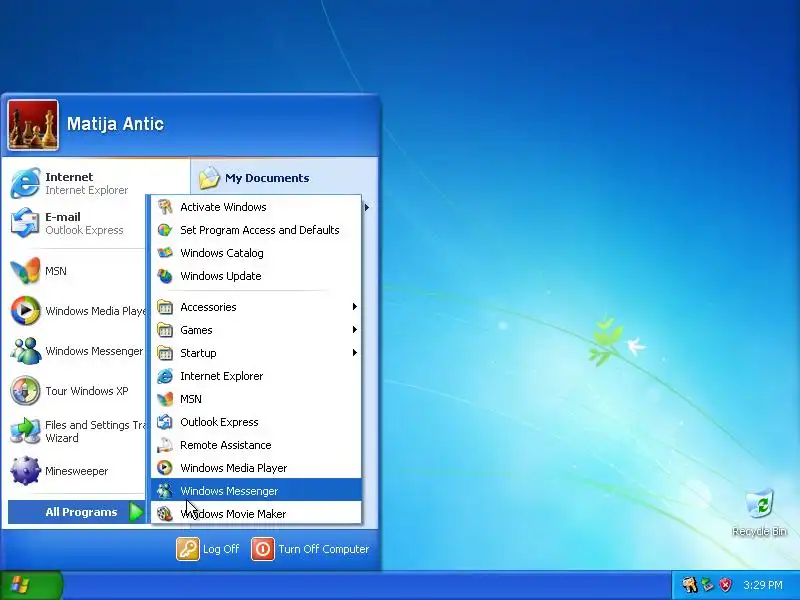Open Windows Media Player icon in left pane
This screenshot has width=800, height=600.
coord(25,311)
